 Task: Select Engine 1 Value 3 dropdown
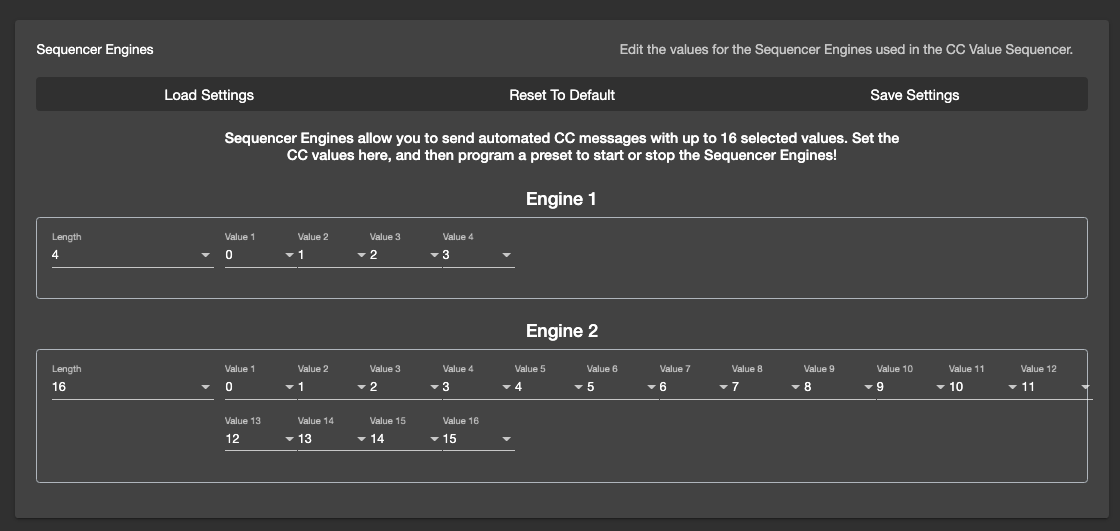405,255
